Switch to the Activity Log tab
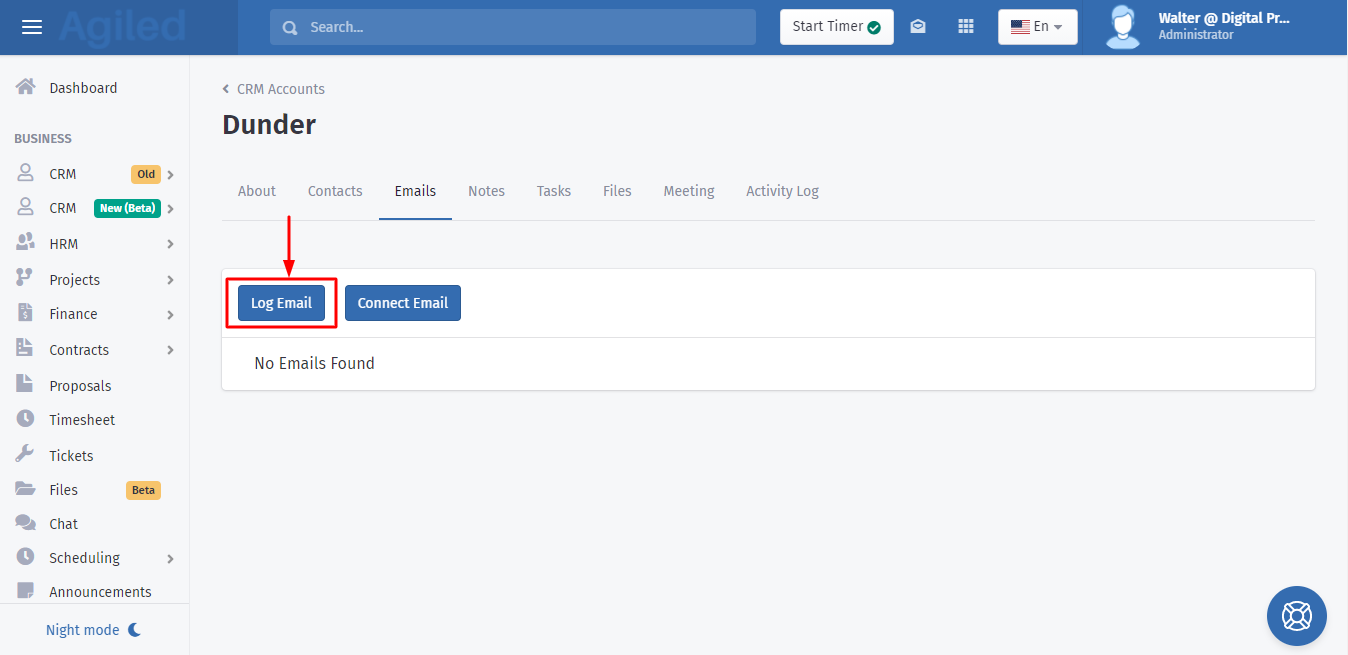The image size is (1348, 655). point(782,191)
